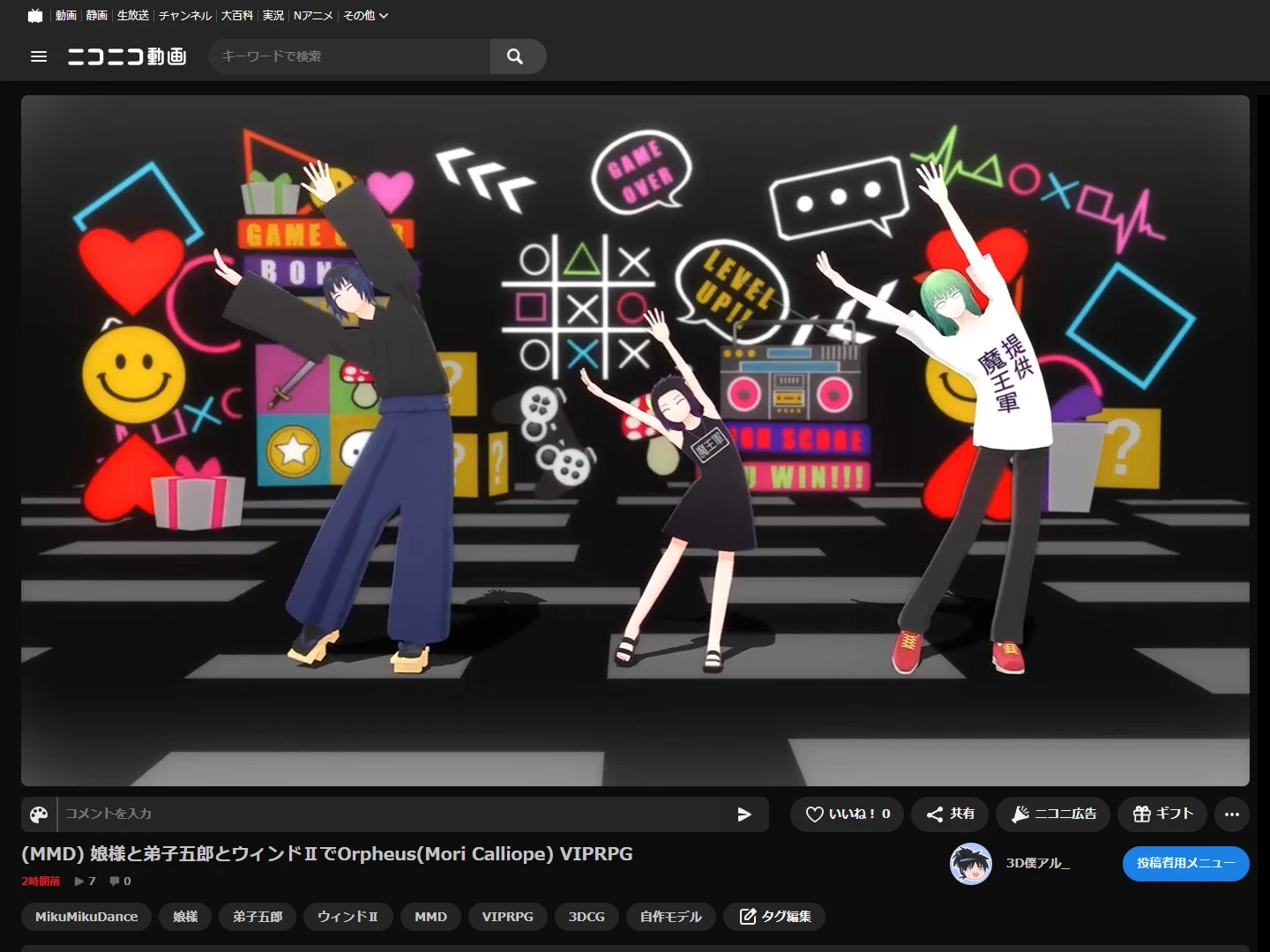Expand the その他 dropdown menu

click(x=365, y=16)
